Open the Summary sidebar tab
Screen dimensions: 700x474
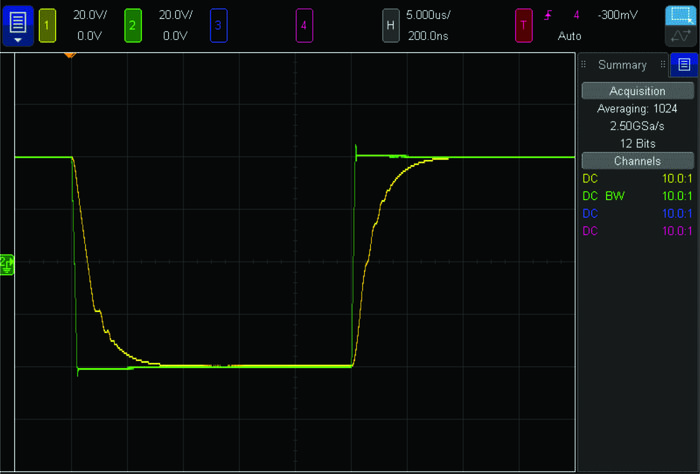coord(622,65)
